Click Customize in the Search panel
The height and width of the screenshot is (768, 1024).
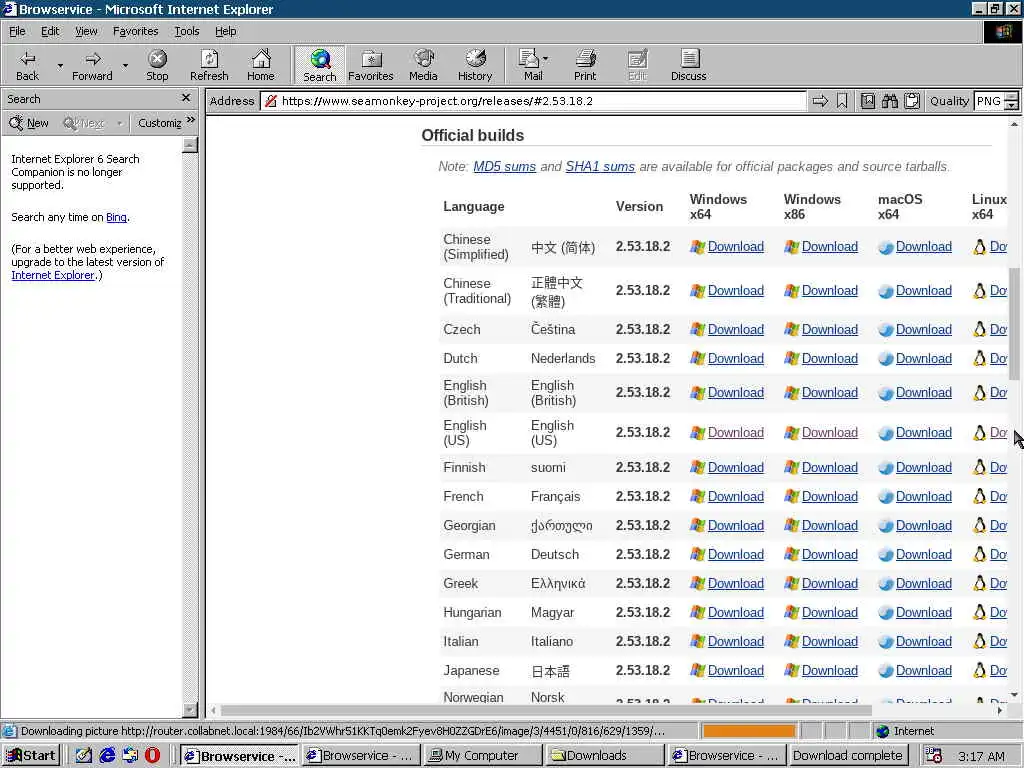[x=159, y=123]
